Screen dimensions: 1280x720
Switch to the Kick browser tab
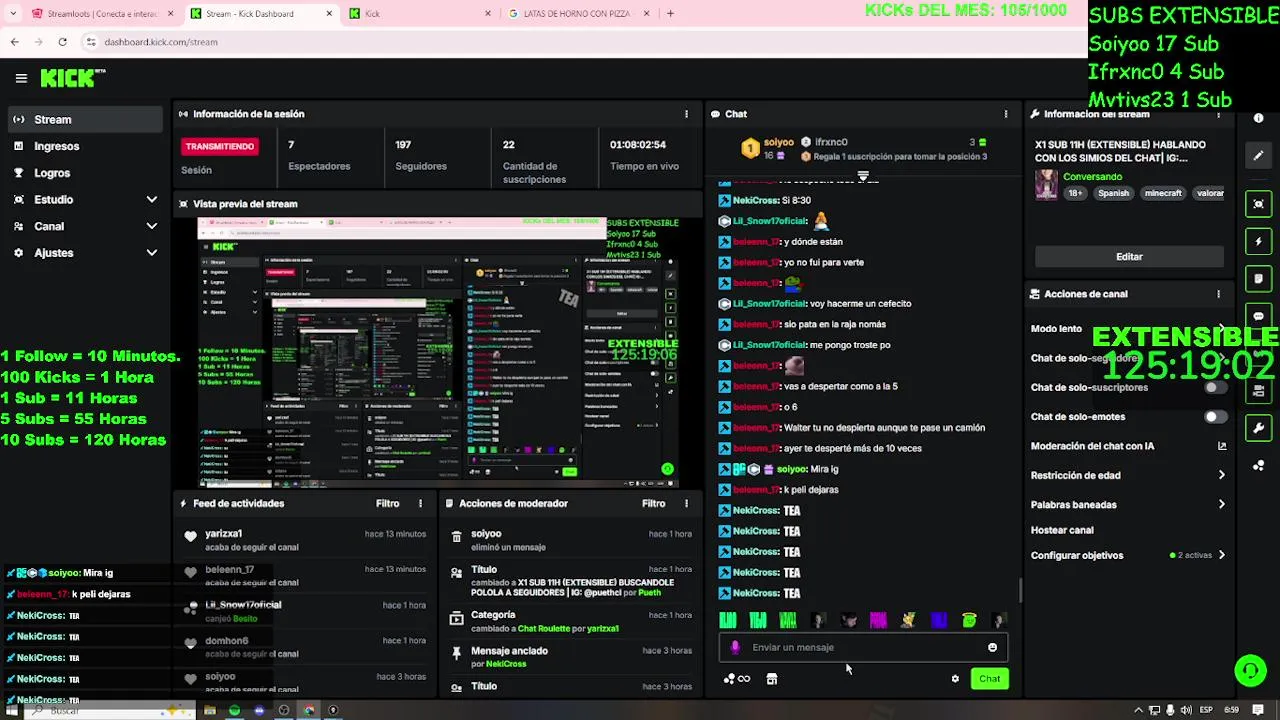point(420,13)
